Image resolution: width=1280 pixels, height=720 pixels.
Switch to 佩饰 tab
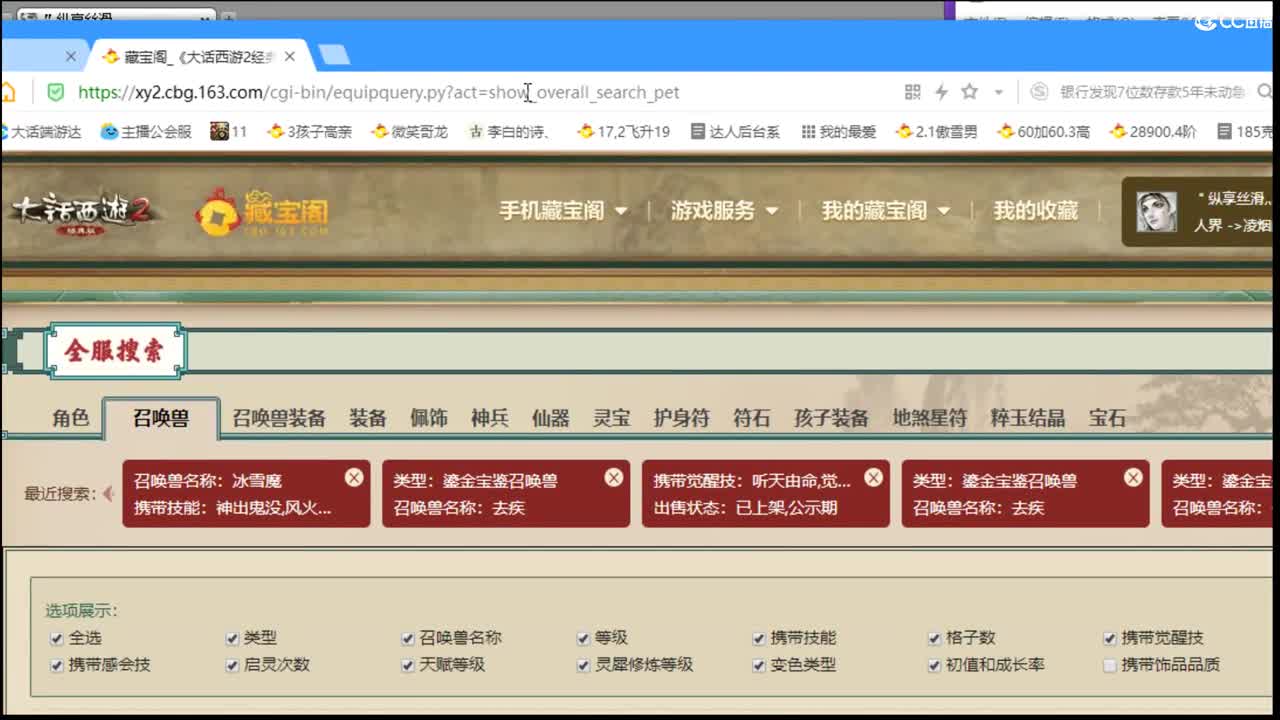[x=429, y=418]
